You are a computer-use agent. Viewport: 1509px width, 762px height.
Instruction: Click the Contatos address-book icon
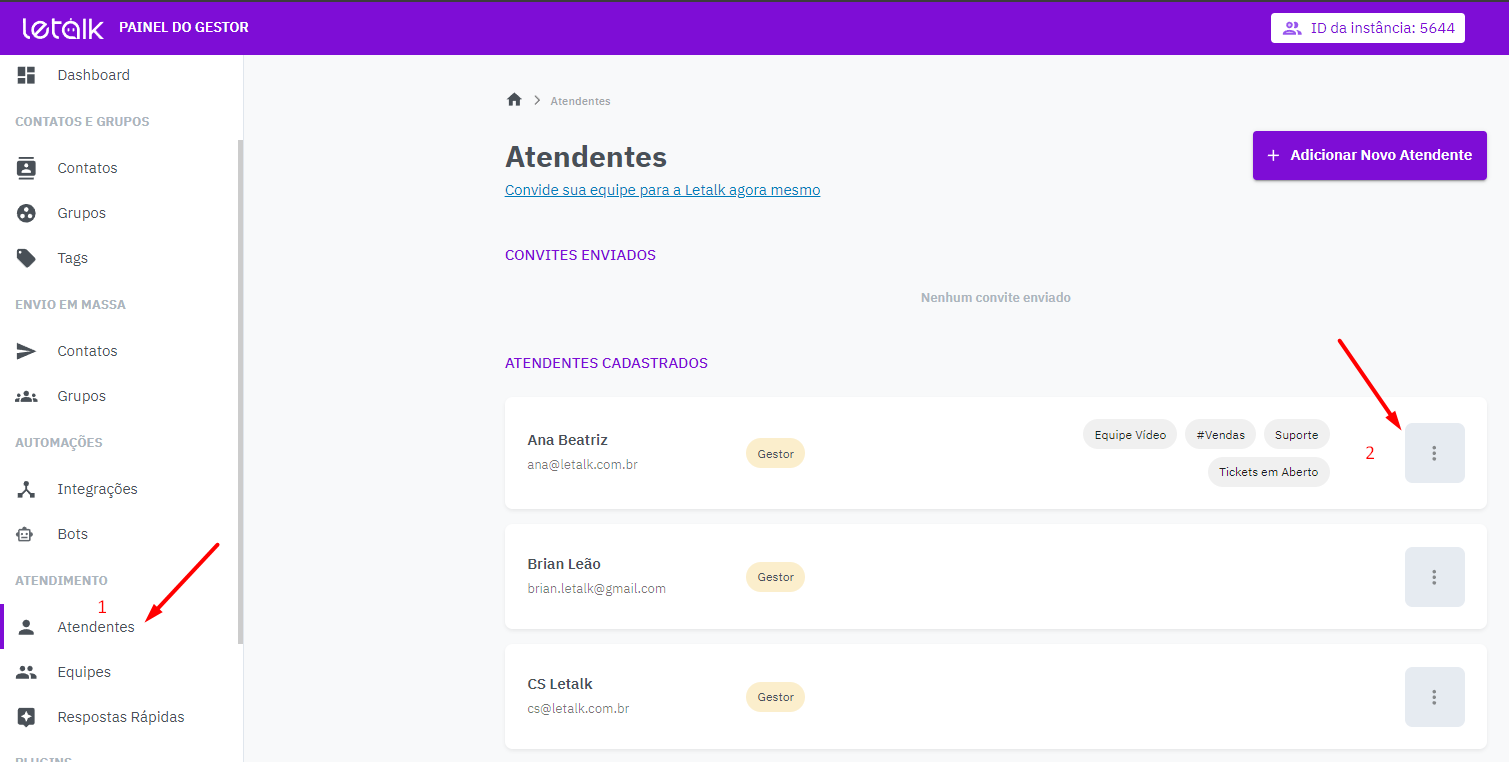coord(26,168)
